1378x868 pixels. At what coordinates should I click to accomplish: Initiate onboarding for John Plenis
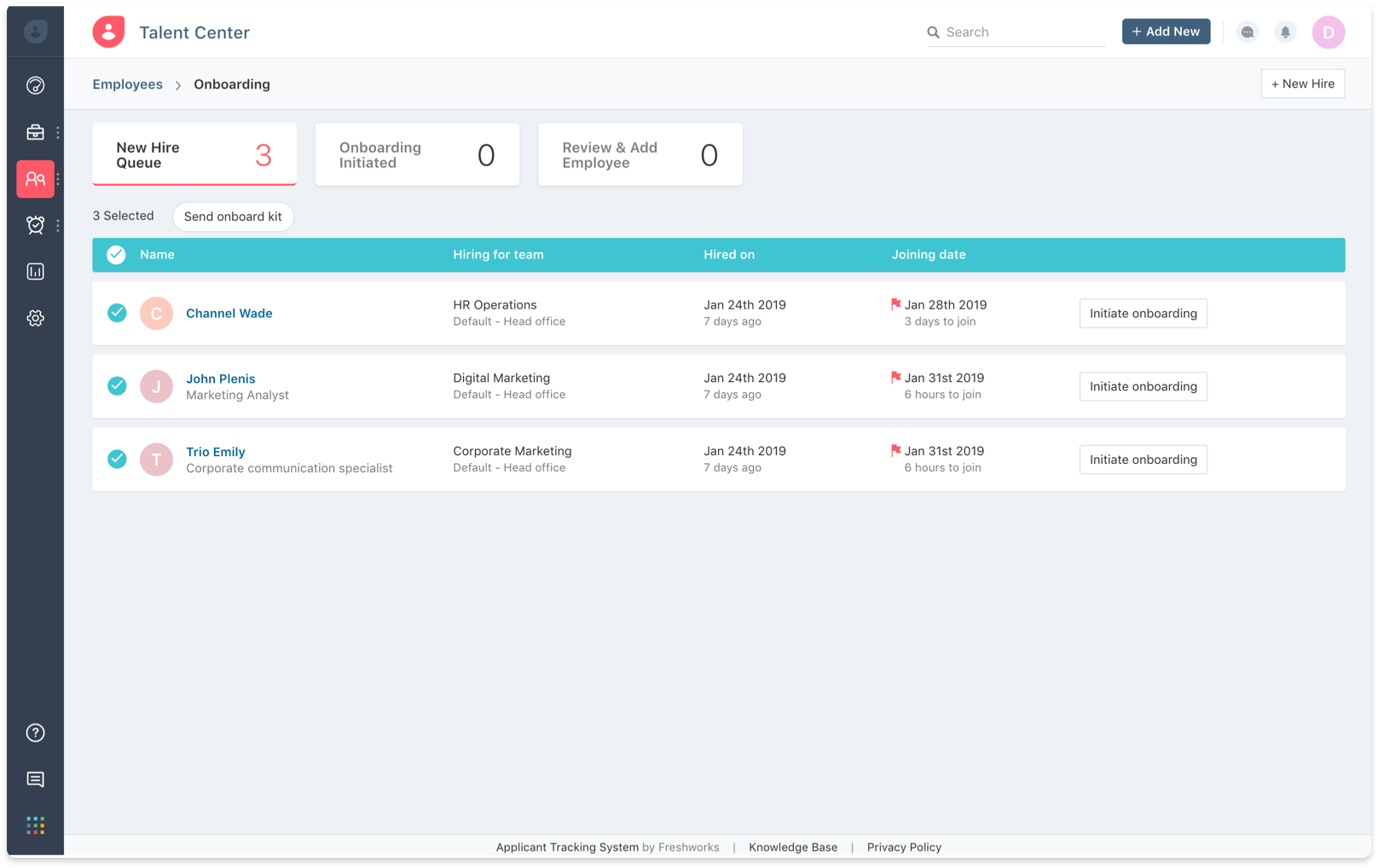tap(1143, 386)
